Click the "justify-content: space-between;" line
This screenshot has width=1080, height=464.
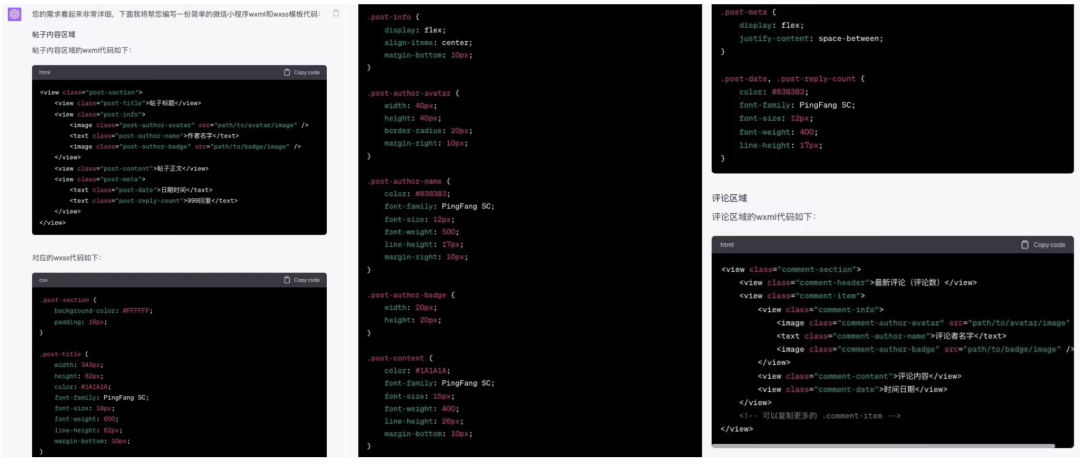click(811, 39)
